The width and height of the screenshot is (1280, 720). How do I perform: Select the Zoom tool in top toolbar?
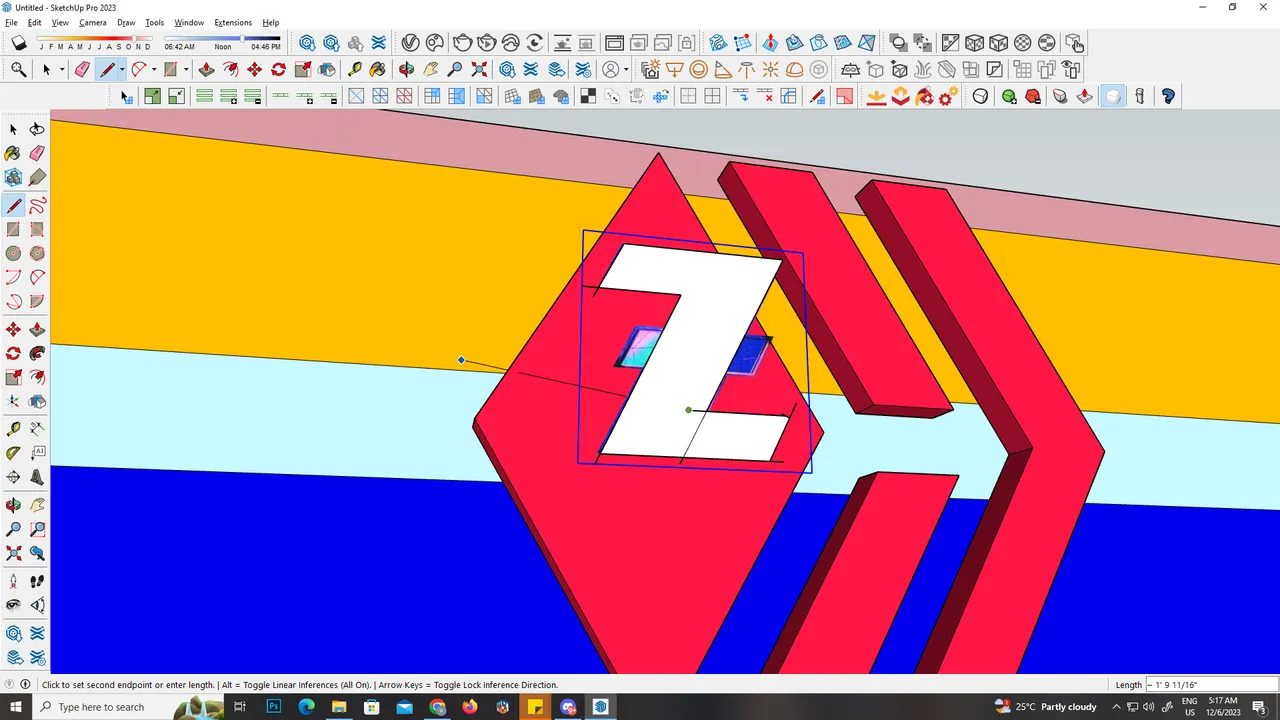tap(454, 69)
